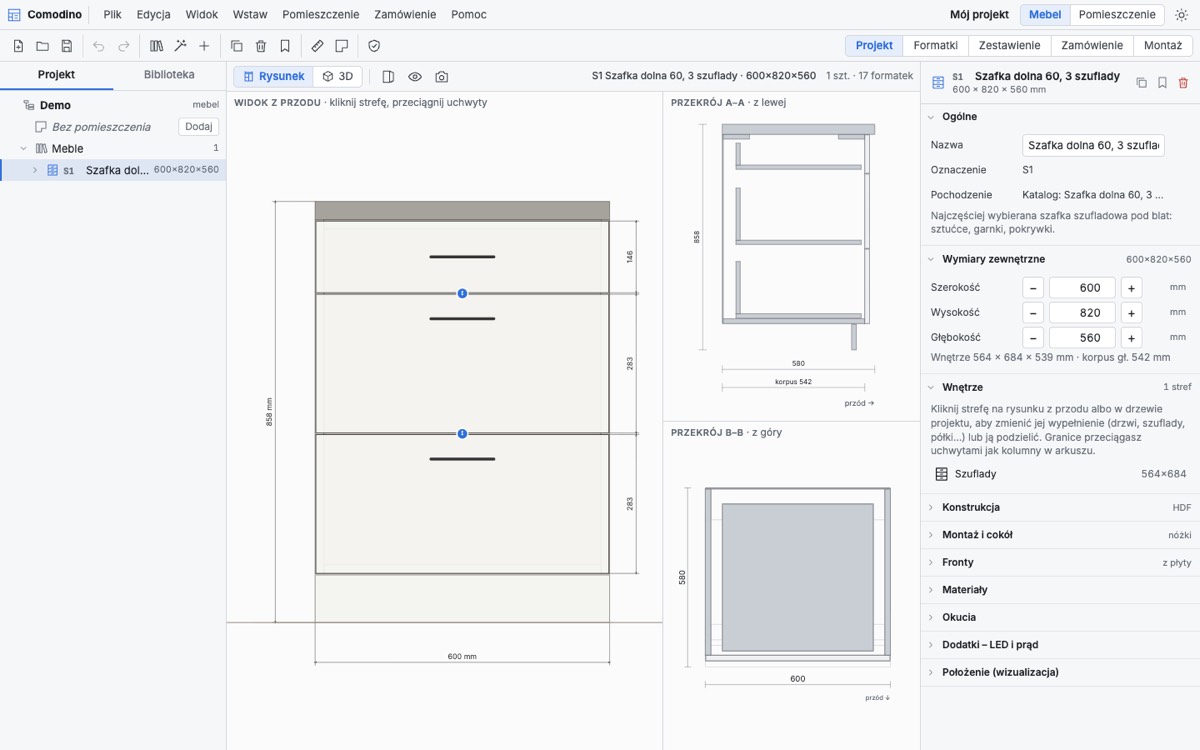Screen dimensions: 1200x750
Task: Click the Nazwa name input field
Action: pos(1093,145)
